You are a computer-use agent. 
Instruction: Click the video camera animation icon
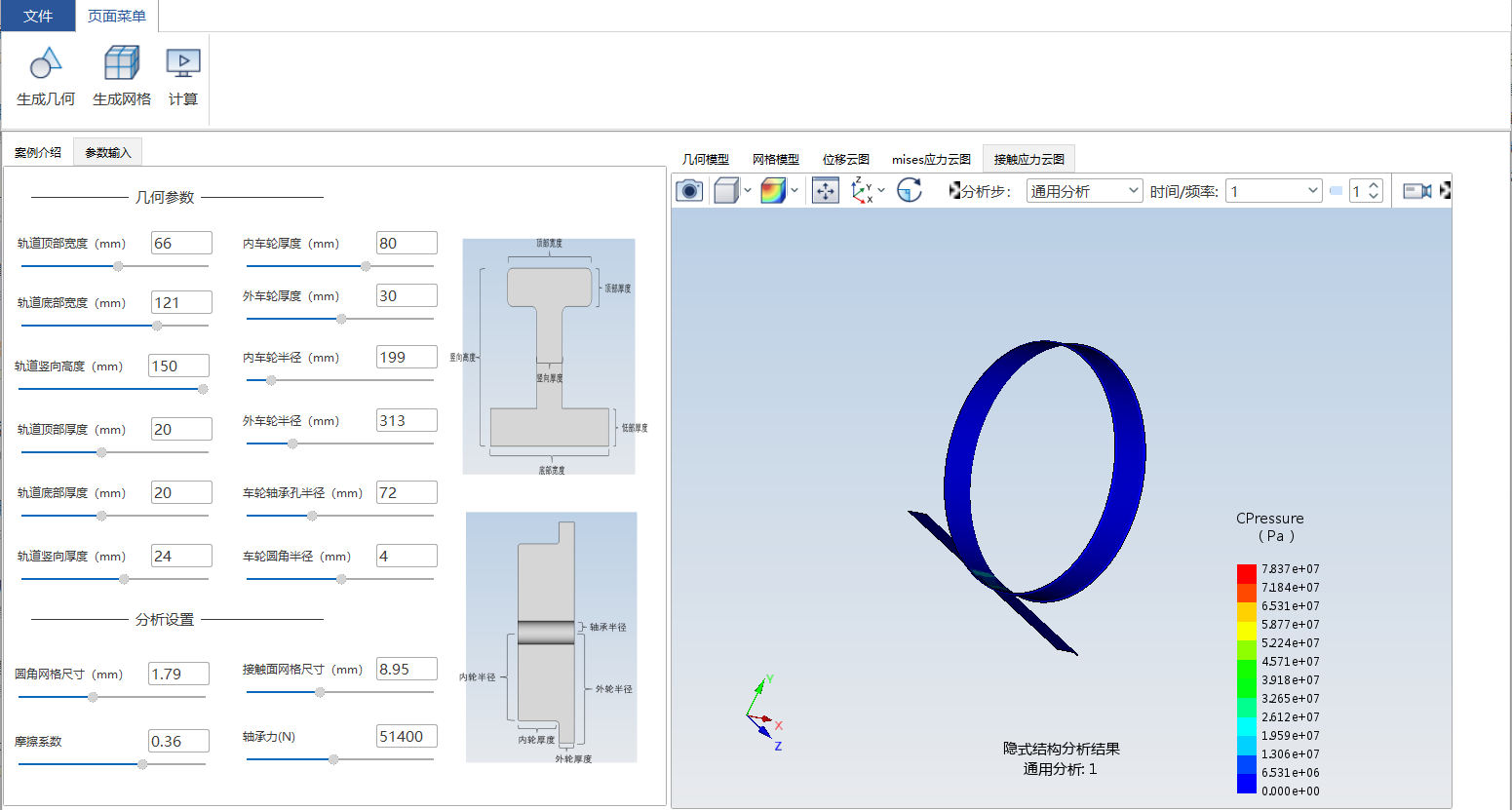point(1417,191)
